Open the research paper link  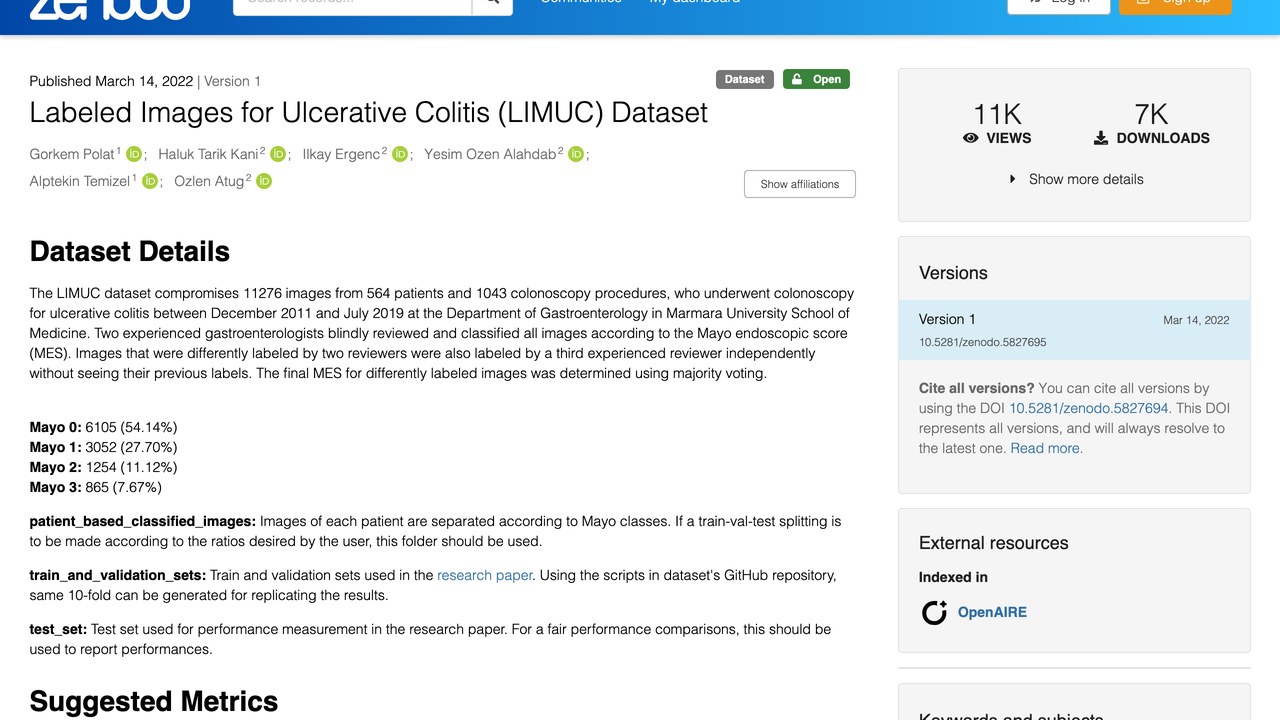485,575
